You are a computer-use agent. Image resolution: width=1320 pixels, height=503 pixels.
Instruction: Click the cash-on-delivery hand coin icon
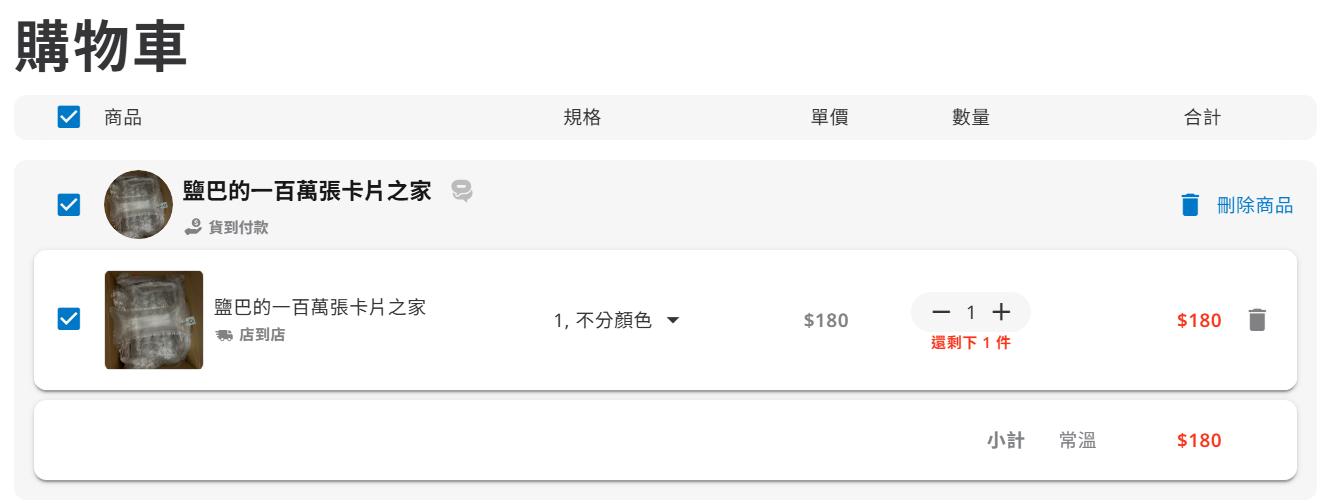(x=194, y=227)
